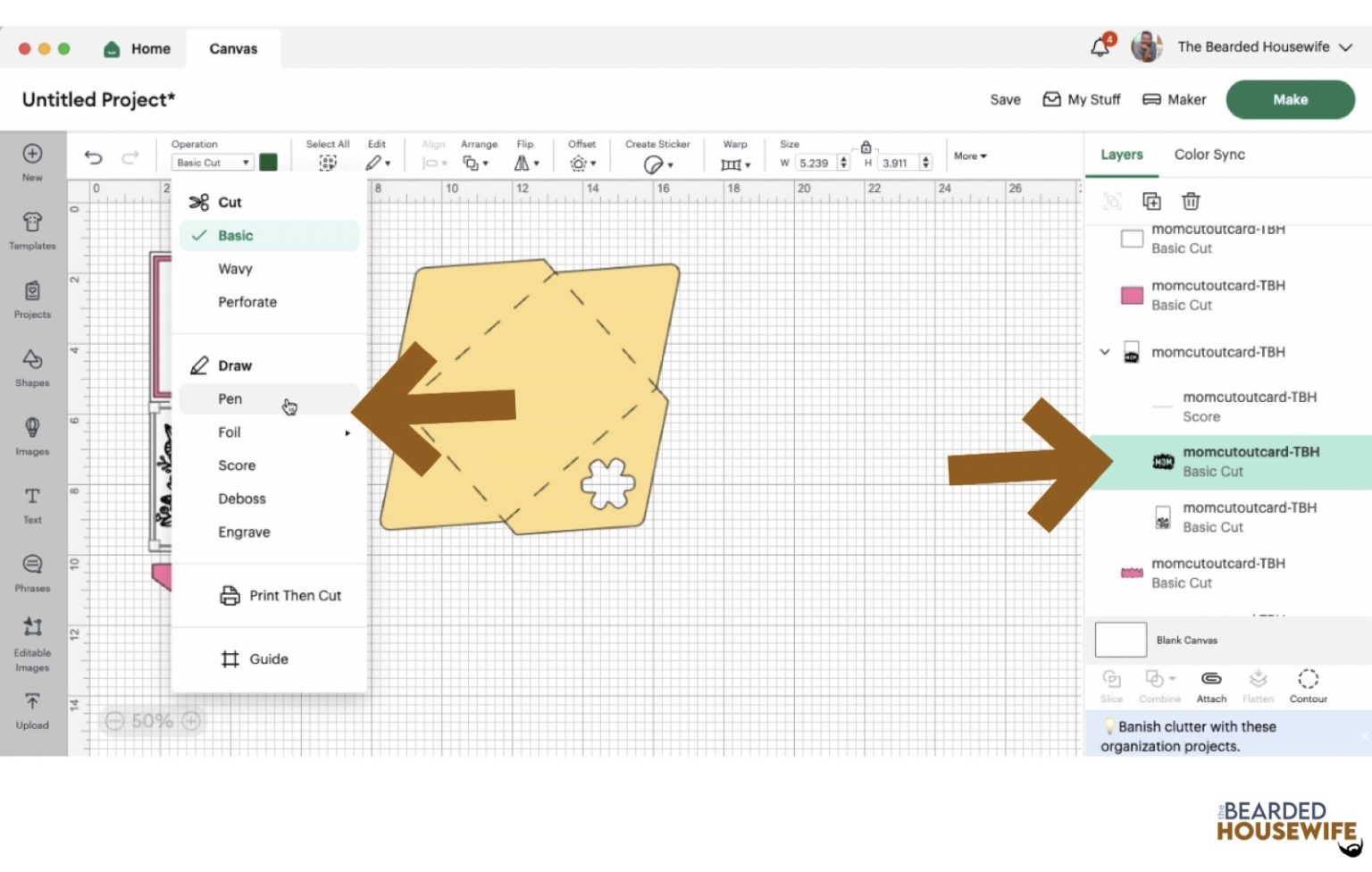Choose Pen from the Draw menu
The image size is (1372, 872).
coord(230,399)
